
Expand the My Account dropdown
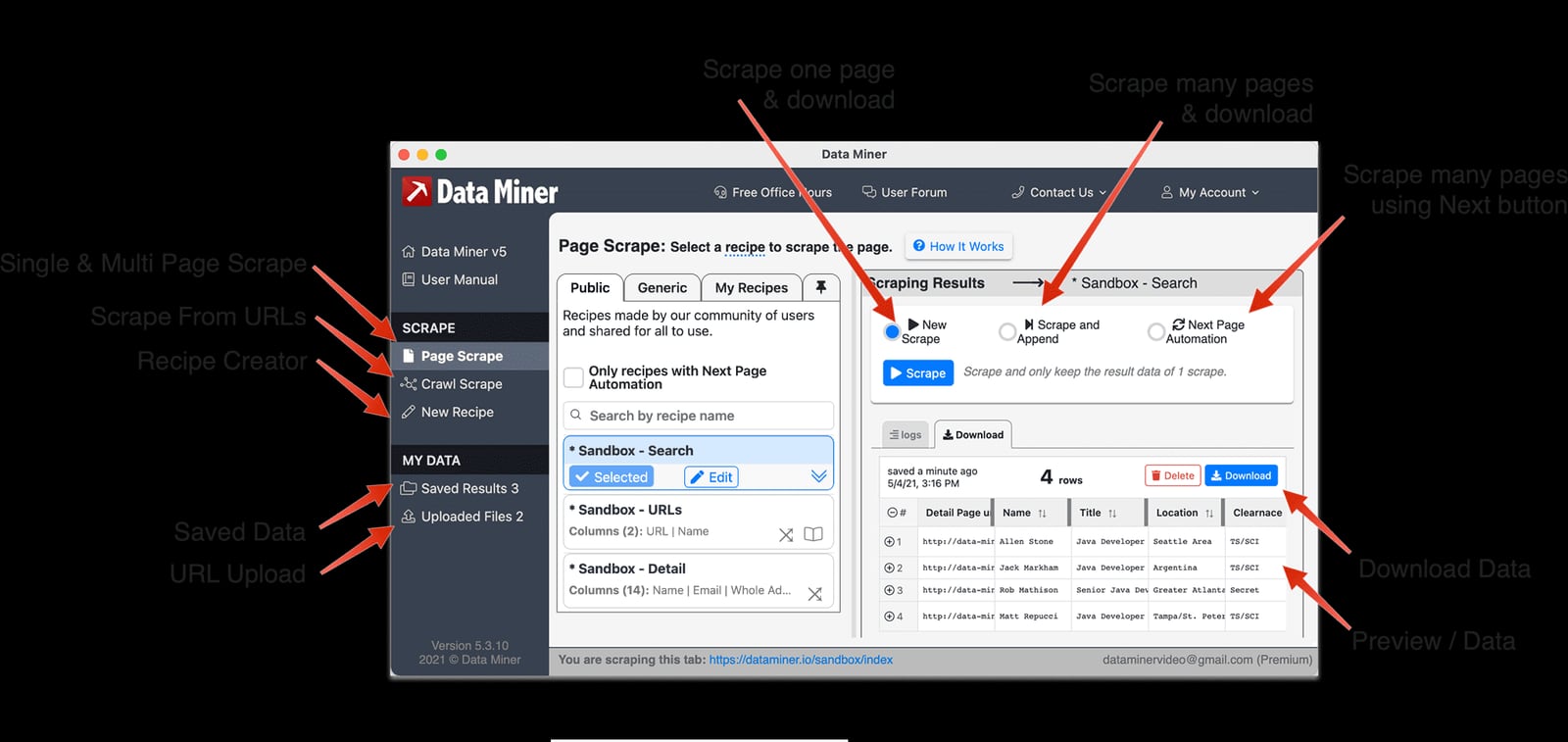pyautogui.click(x=1210, y=192)
